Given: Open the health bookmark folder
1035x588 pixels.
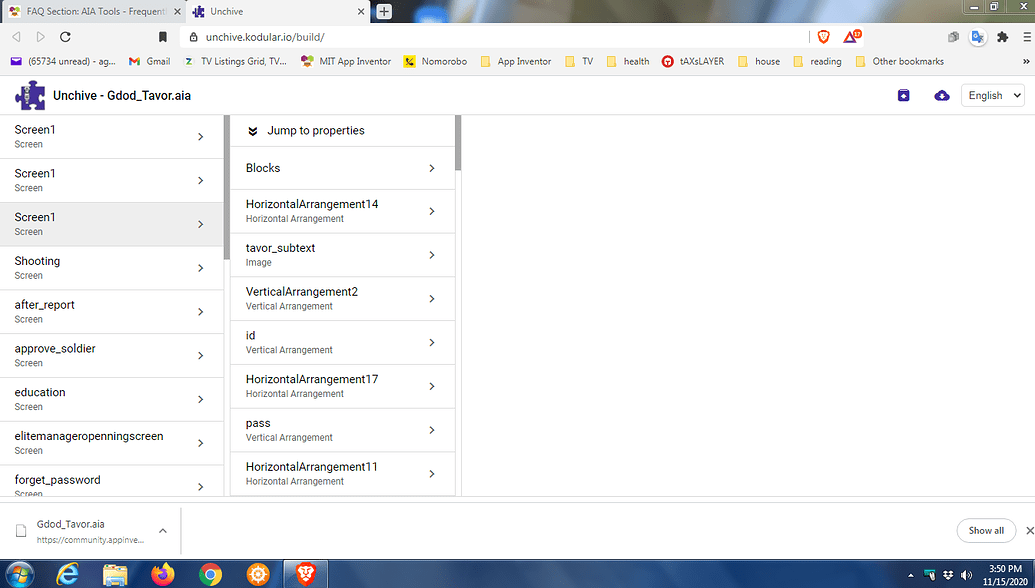Looking at the screenshot, I should pyautogui.click(x=628, y=61).
